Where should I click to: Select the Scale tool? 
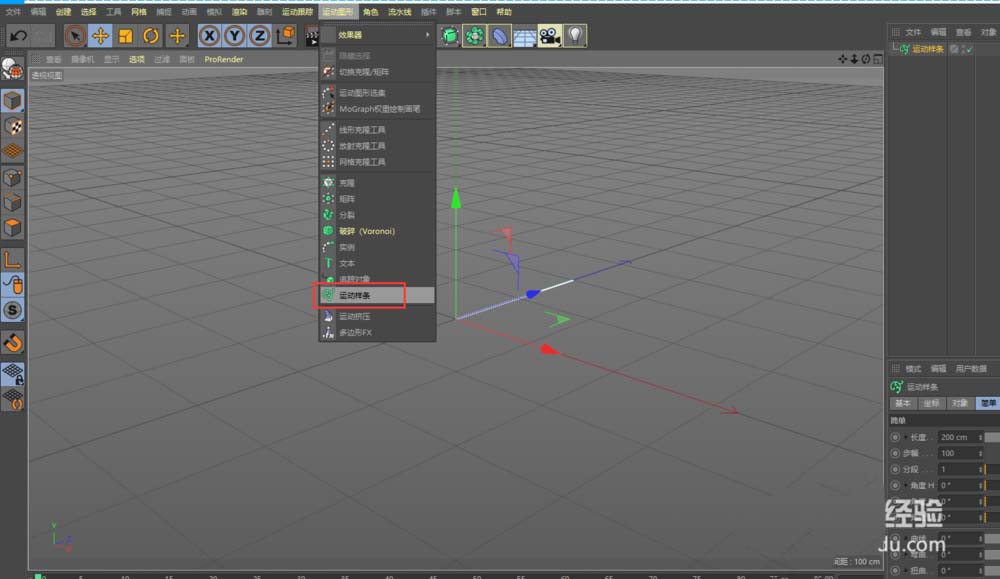click(126, 36)
